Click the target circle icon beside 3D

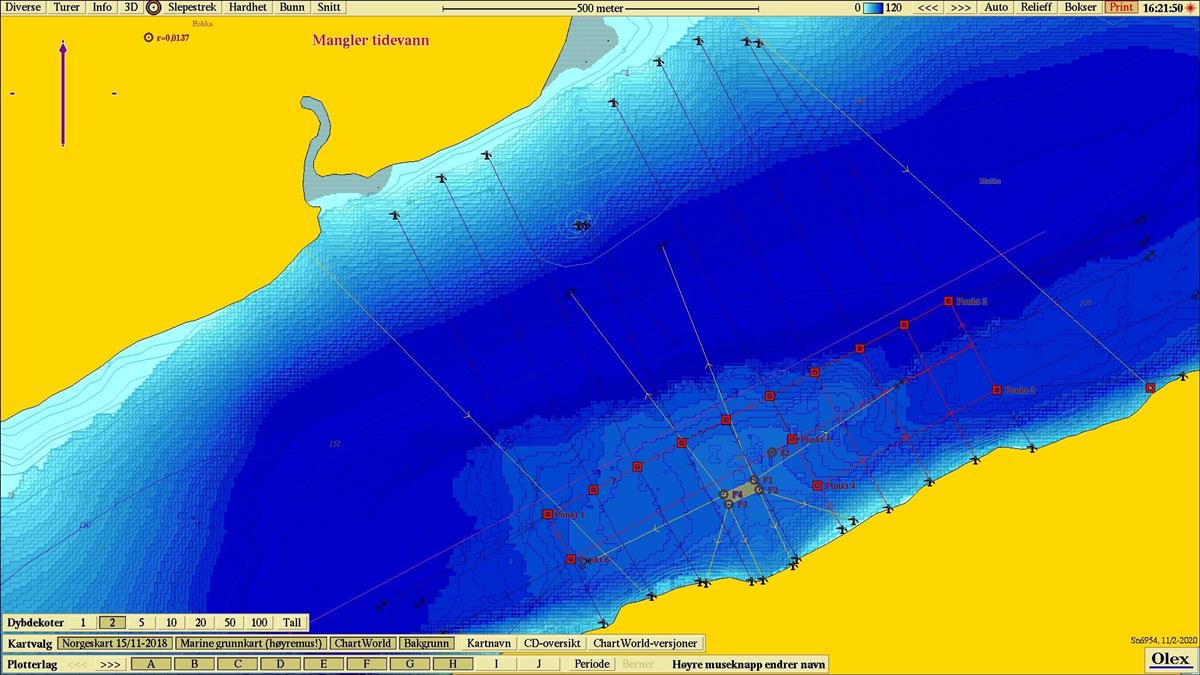pos(153,7)
